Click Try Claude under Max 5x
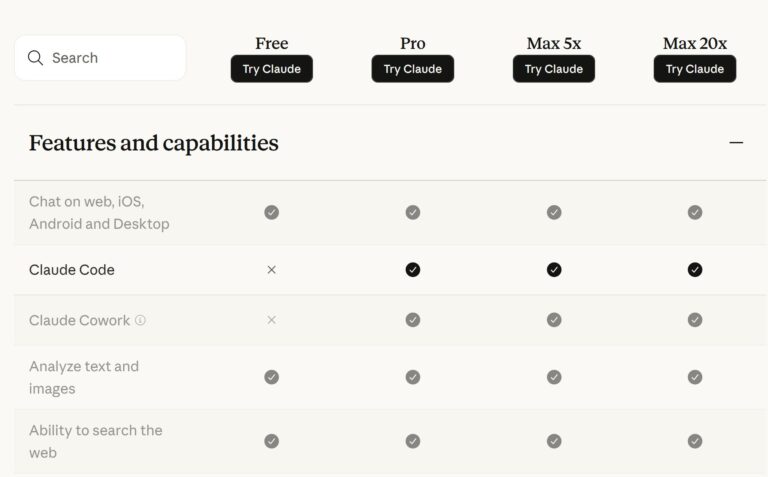Image resolution: width=768 pixels, height=477 pixels. click(x=554, y=69)
